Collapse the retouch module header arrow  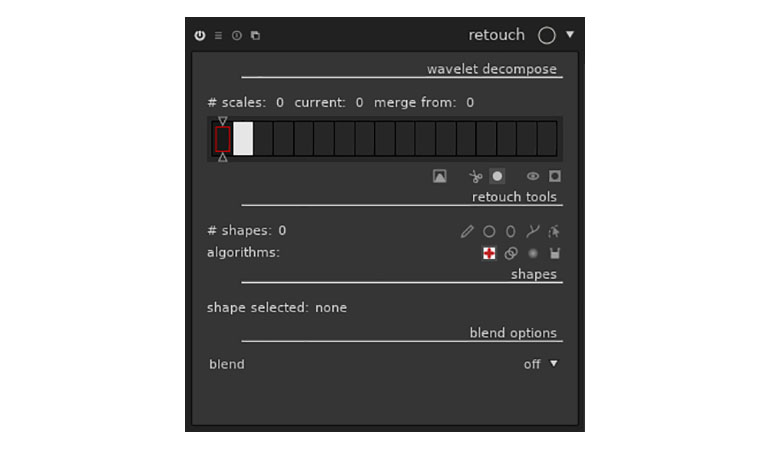pyautogui.click(x=570, y=35)
